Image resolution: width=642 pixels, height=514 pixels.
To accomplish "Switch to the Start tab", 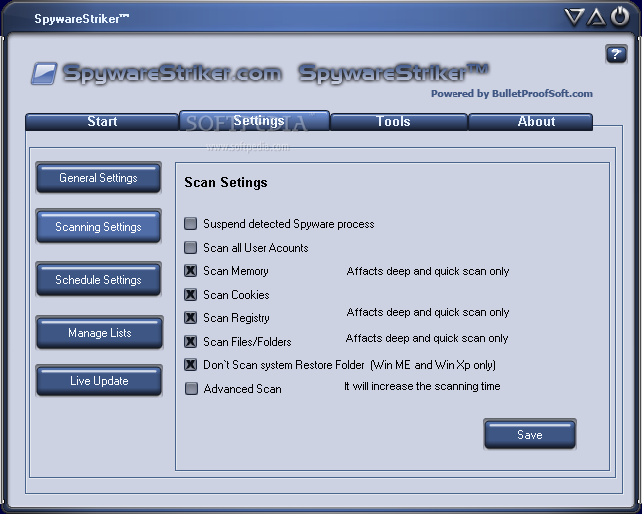I will 102,122.
